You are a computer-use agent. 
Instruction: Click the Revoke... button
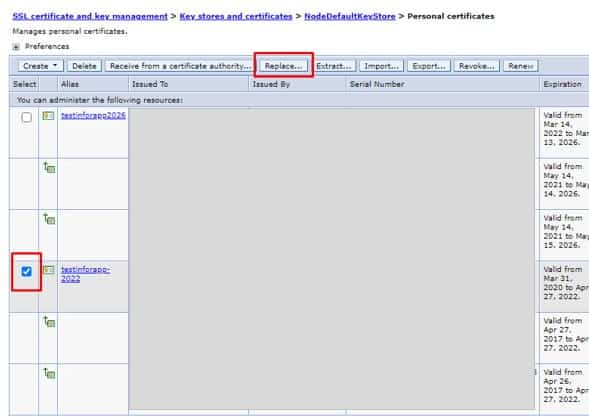pyautogui.click(x=477, y=66)
